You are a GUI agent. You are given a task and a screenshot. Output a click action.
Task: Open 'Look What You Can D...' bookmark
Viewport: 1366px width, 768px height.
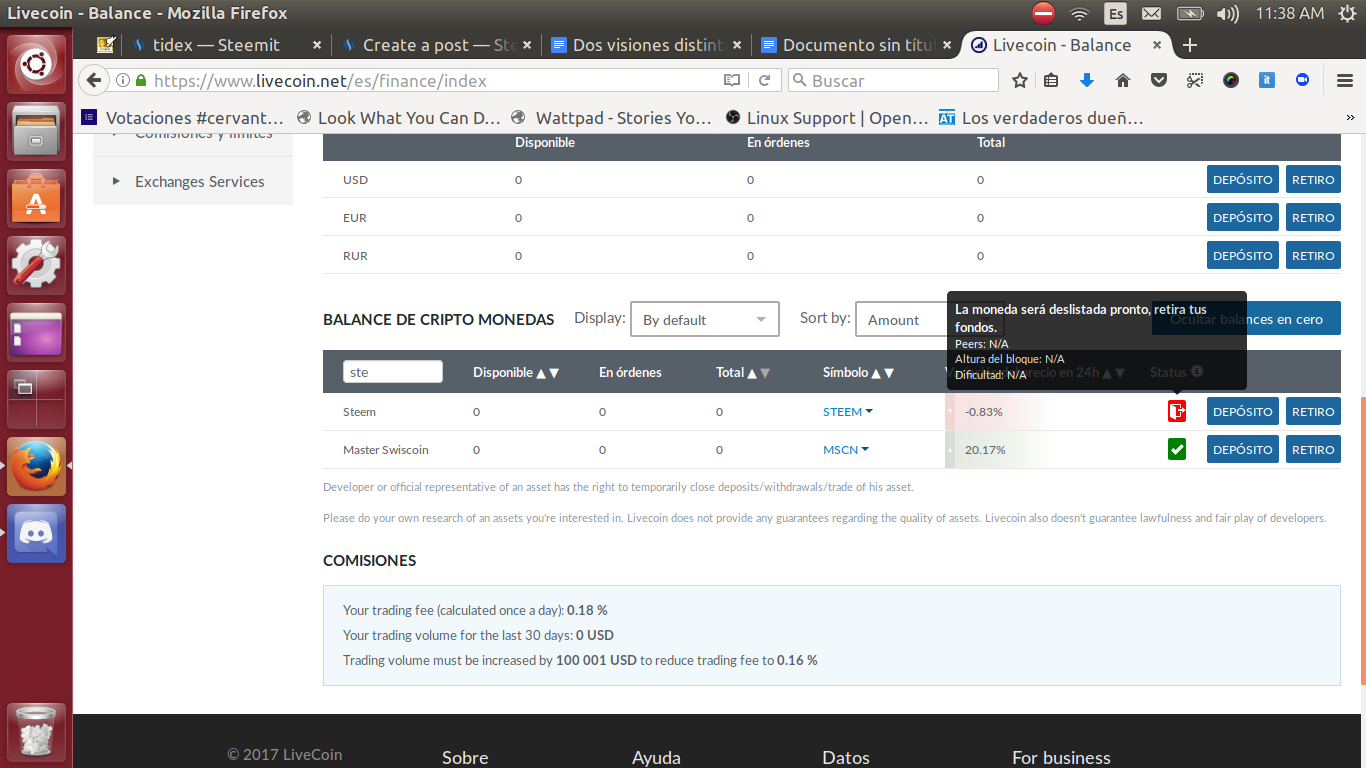(398, 118)
